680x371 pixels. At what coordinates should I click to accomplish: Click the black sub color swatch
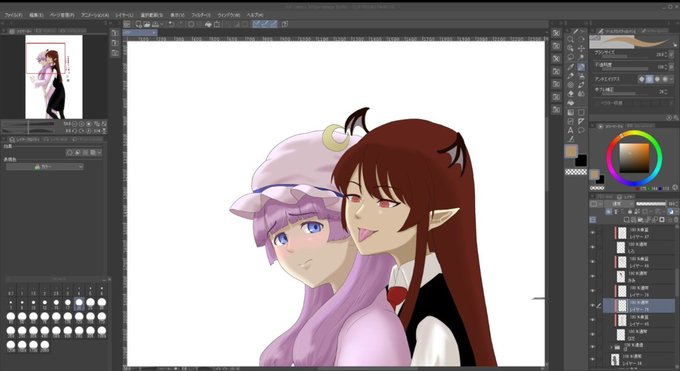pos(581,160)
